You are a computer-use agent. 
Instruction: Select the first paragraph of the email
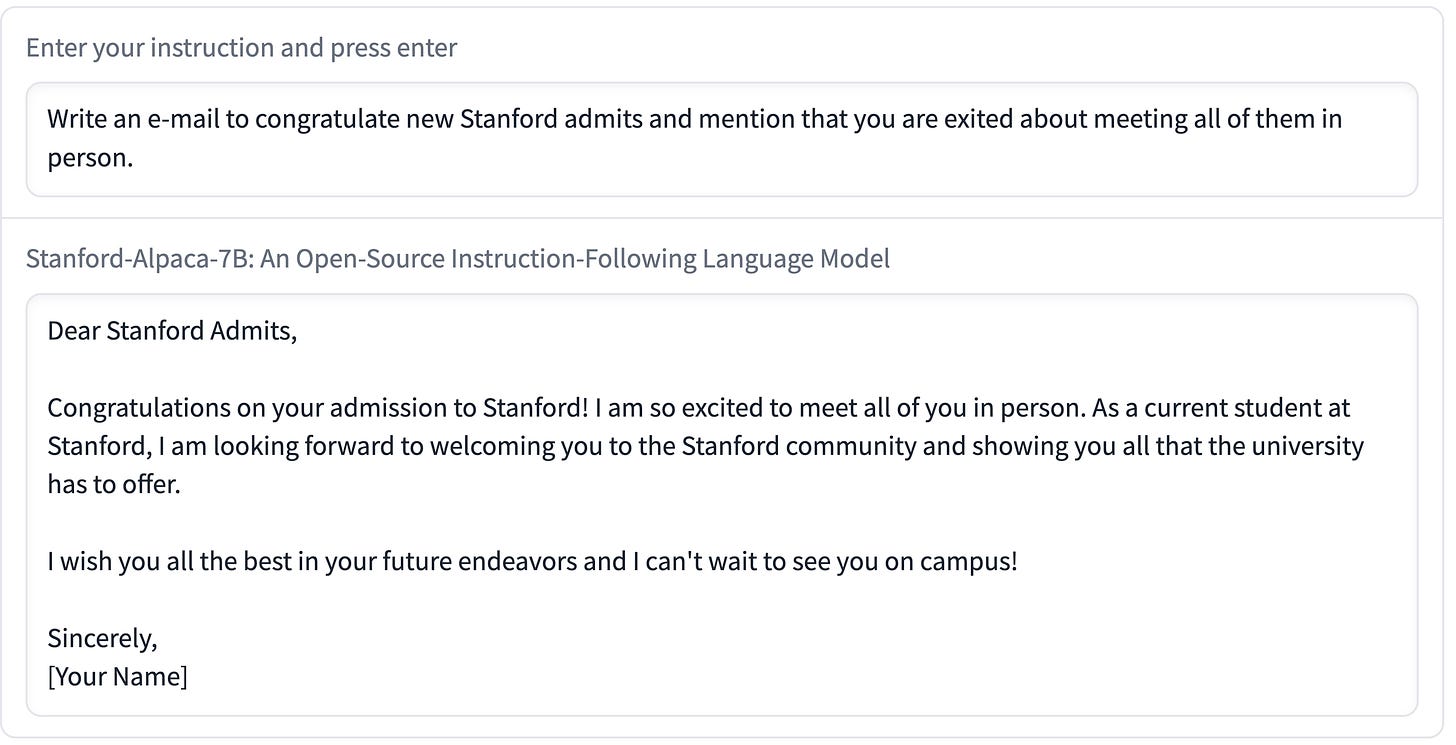(x=700, y=446)
